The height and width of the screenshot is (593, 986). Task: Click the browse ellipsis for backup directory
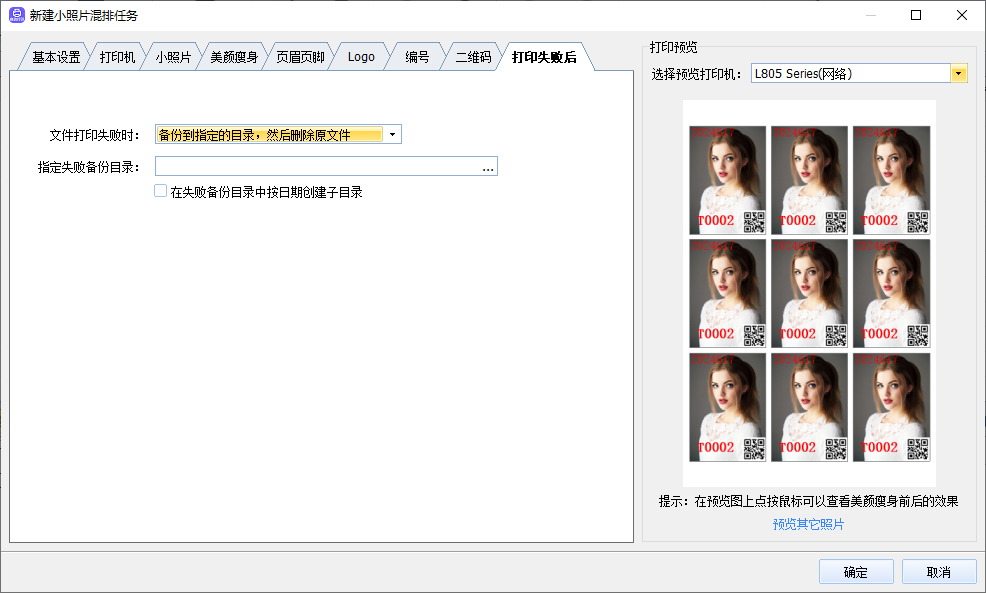tap(488, 167)
